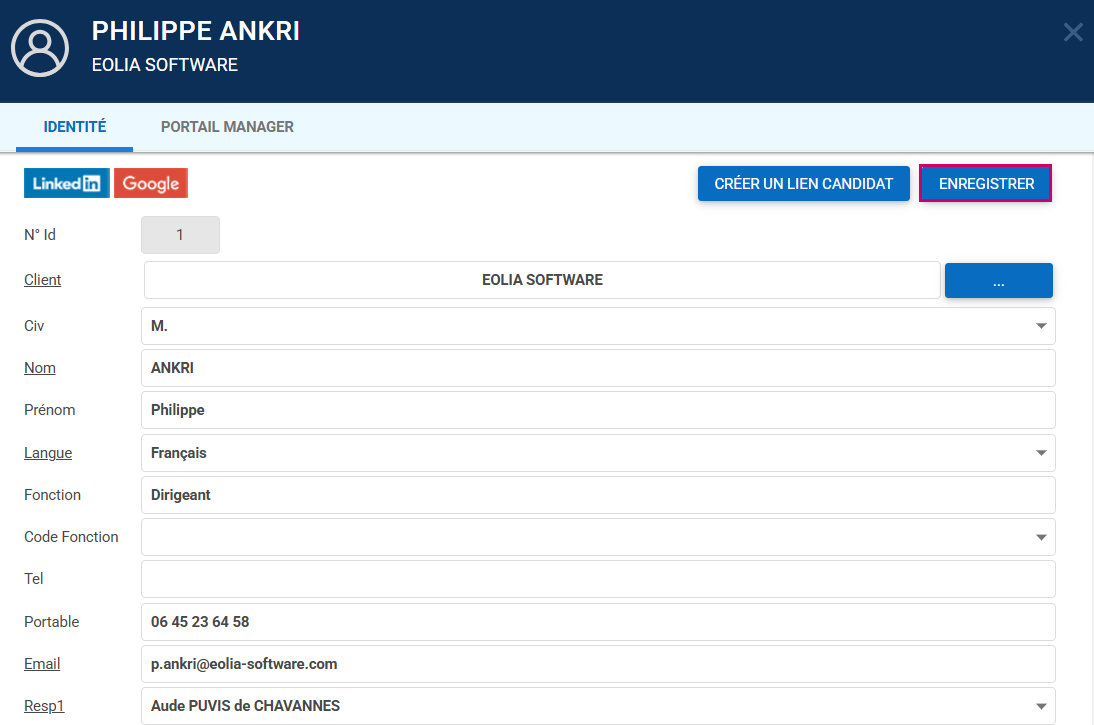Click Créer un lien candidat button
1094x725 pixels.
(803, 184)
